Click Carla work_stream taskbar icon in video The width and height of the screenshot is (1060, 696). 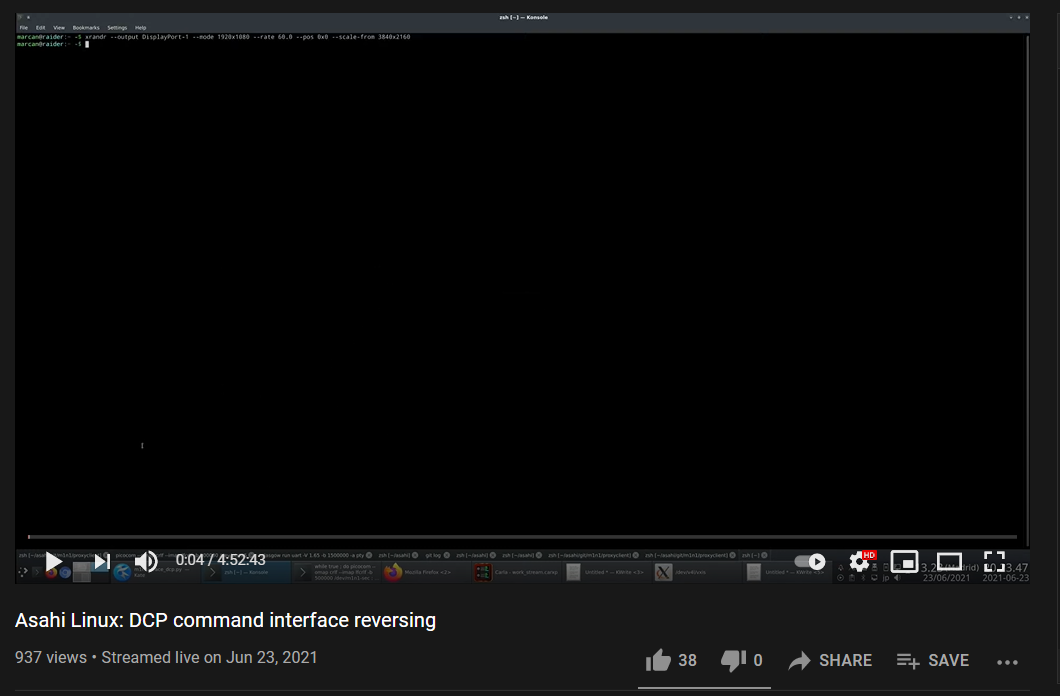[483, 572]
